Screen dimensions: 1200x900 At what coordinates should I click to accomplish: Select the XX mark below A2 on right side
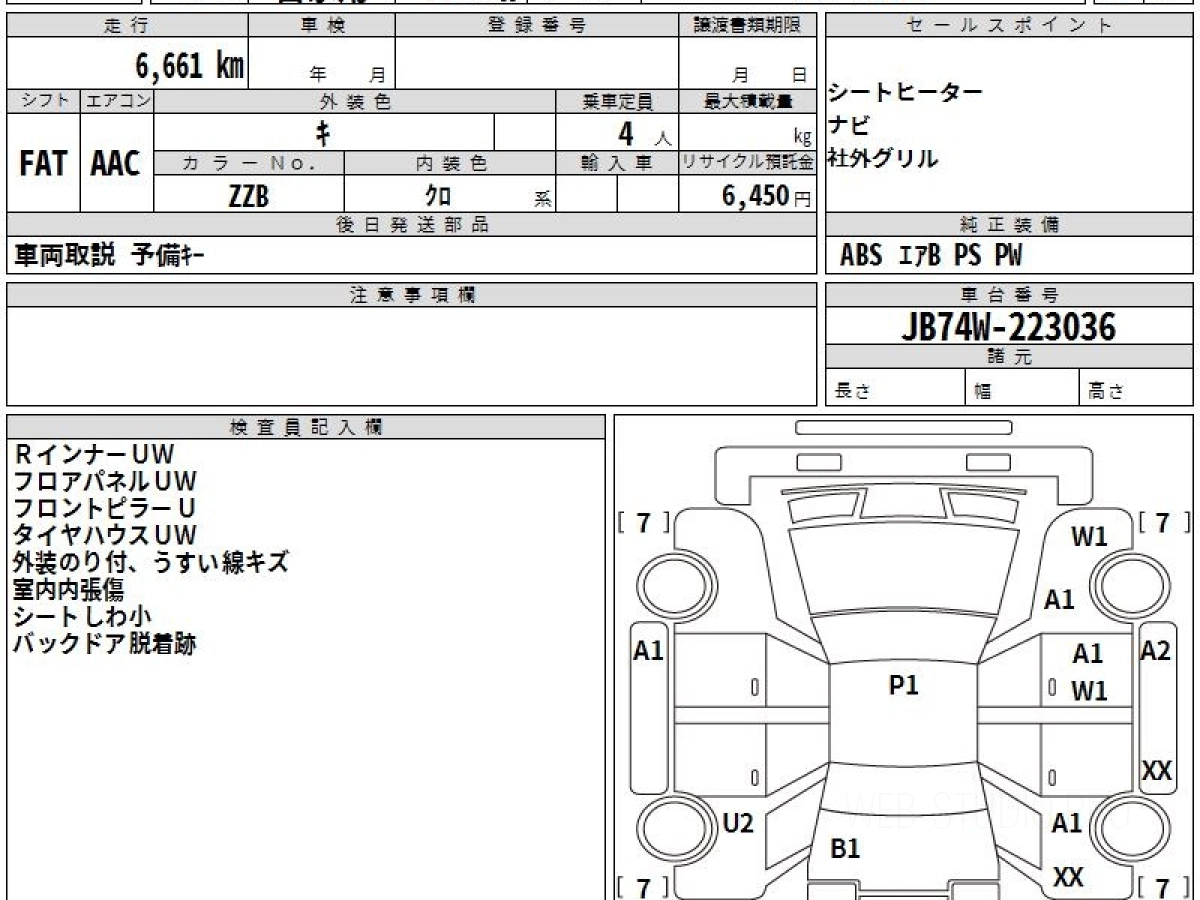point(1156,771)
